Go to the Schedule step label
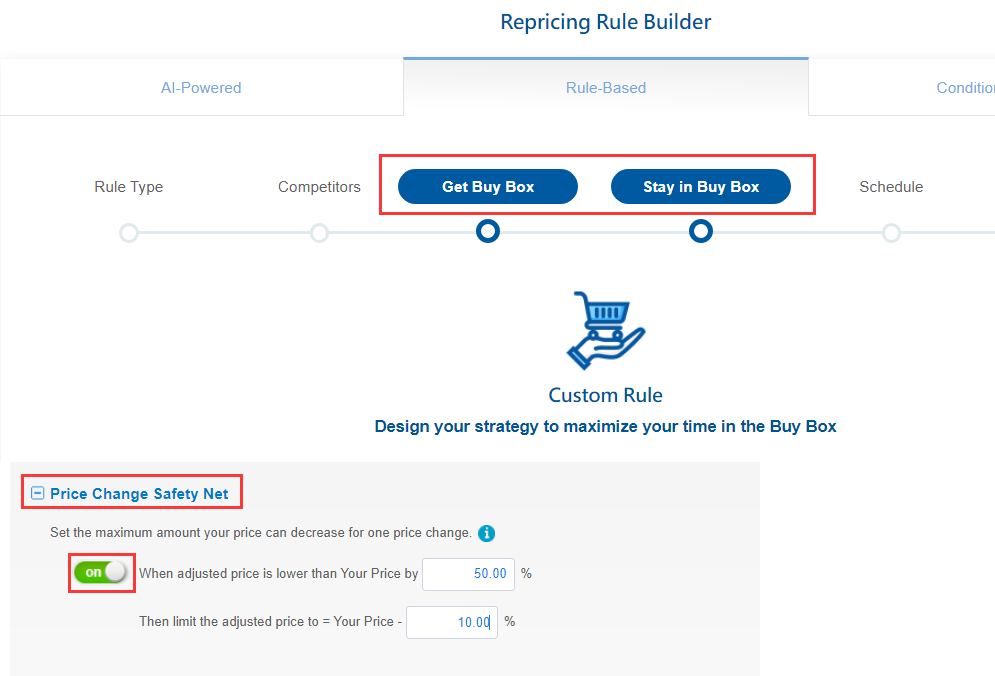Image resolution: width=995 pixels, height=676 pixels. 891,187
